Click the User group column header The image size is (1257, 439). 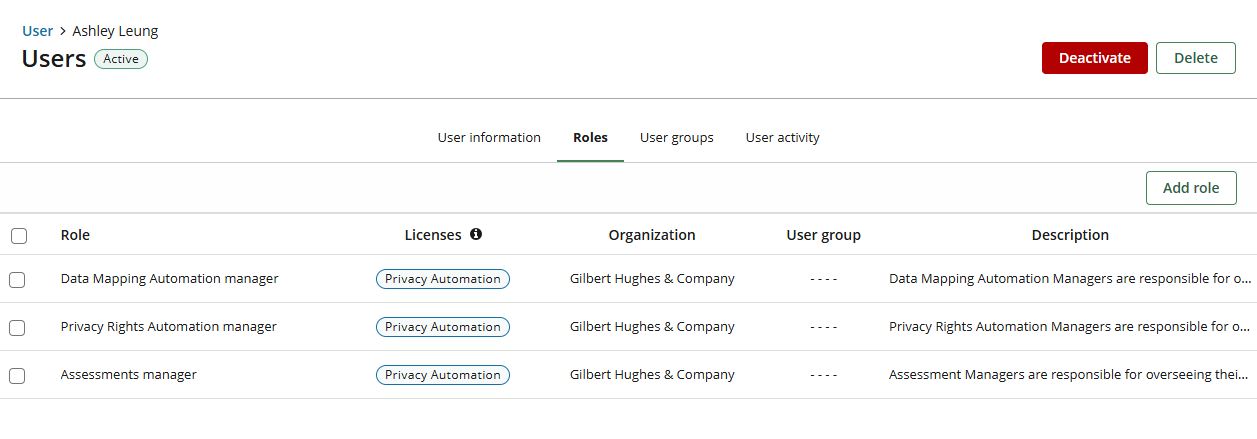[824, 235]
